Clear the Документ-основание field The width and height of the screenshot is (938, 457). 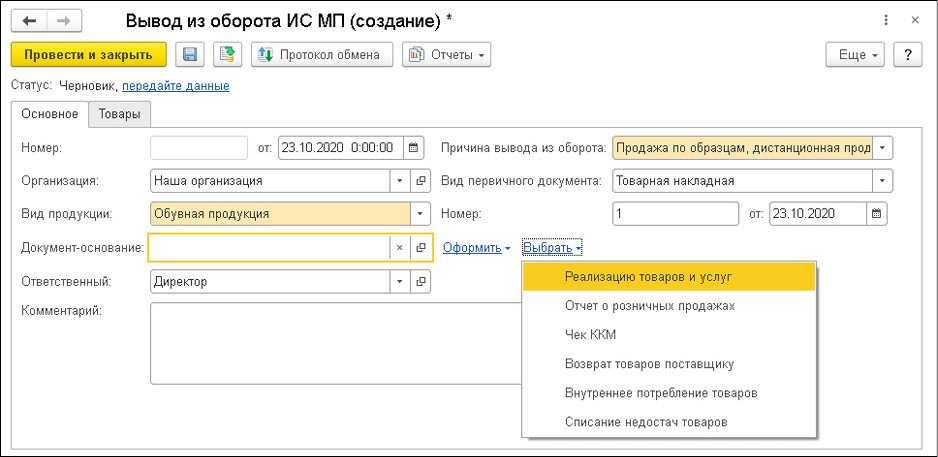click(399, 247)
